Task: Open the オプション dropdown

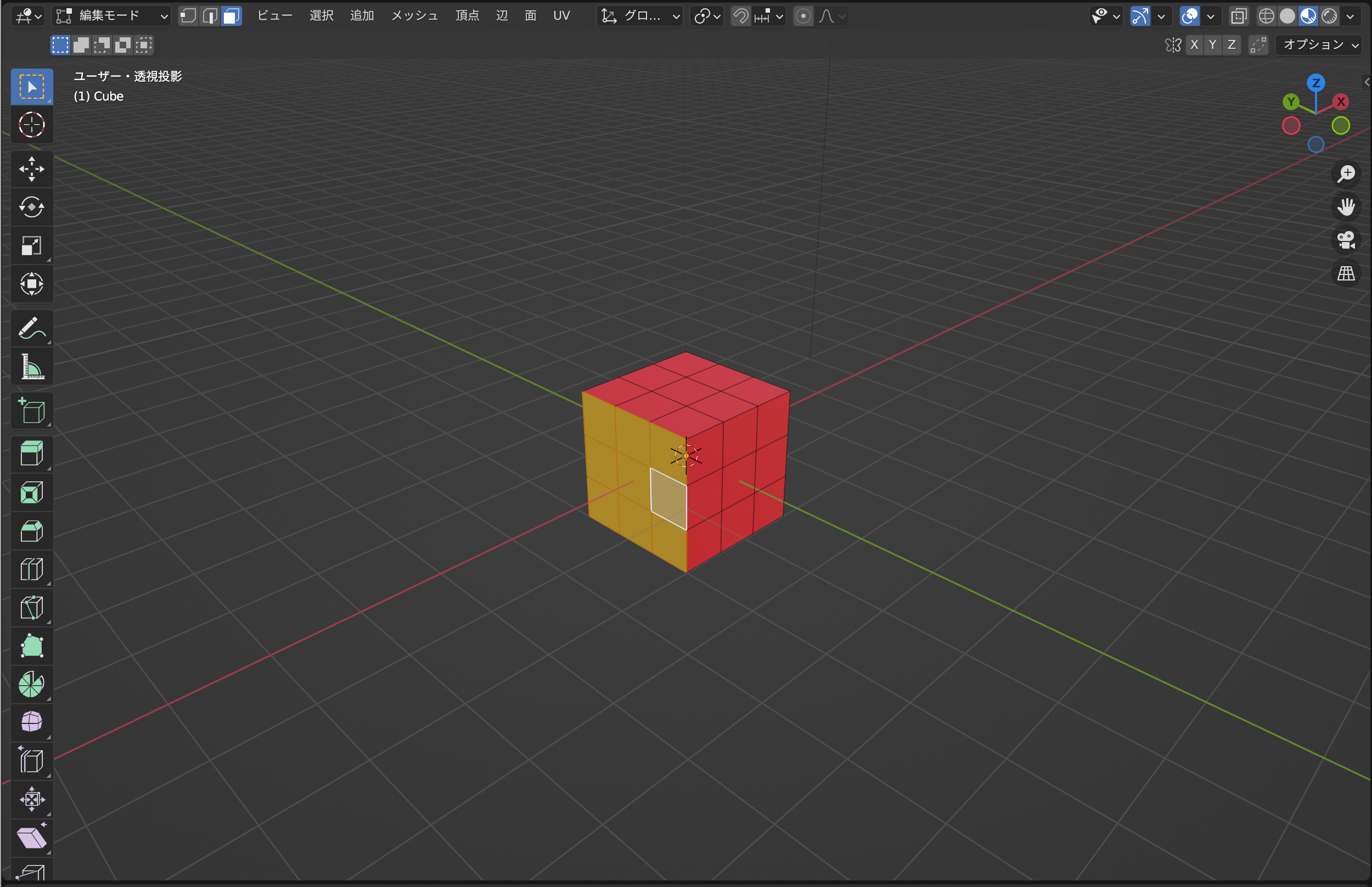Action: point(1319,45)
